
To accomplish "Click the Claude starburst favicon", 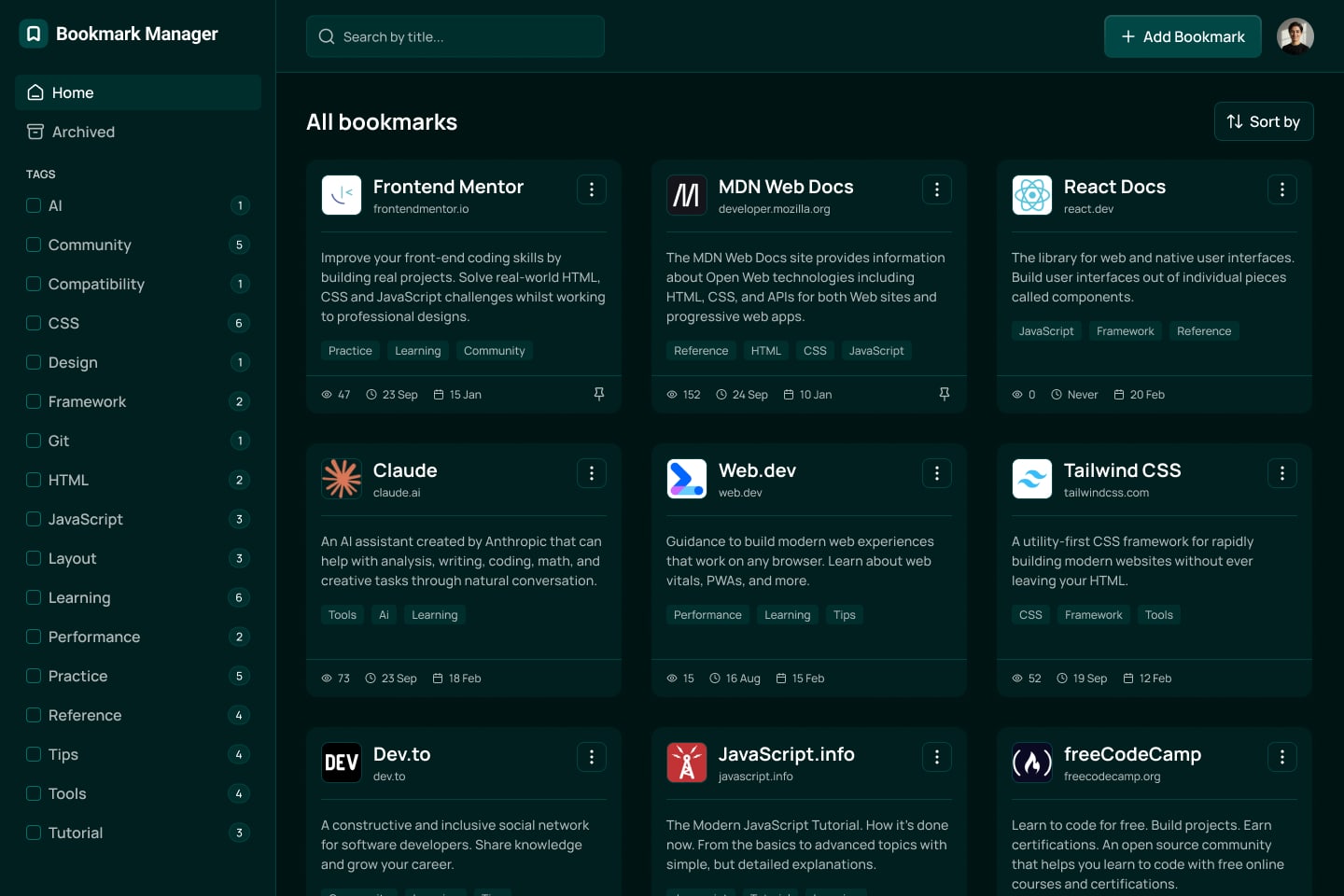I will (342, 479).
